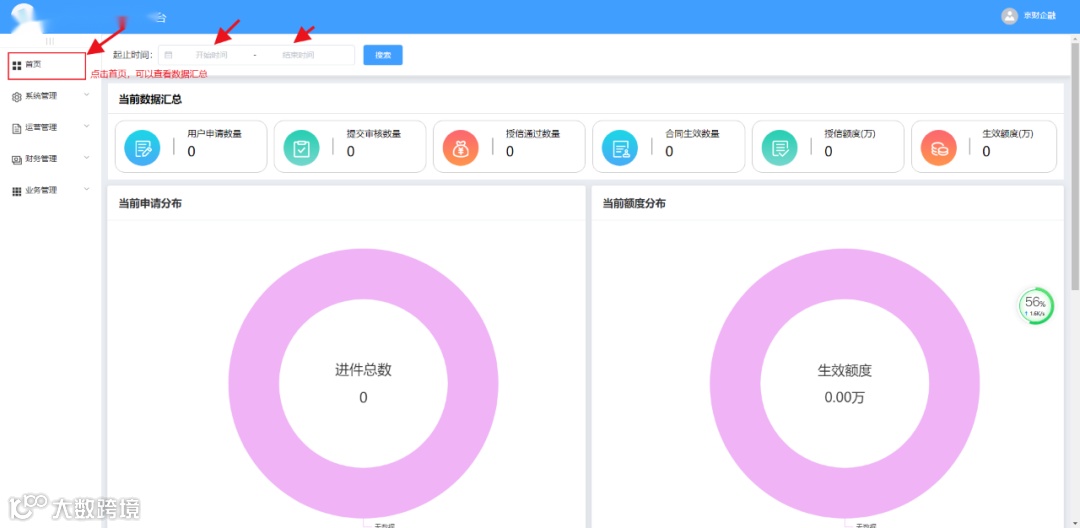Open the 财务管理 menu

click(50, 159)
